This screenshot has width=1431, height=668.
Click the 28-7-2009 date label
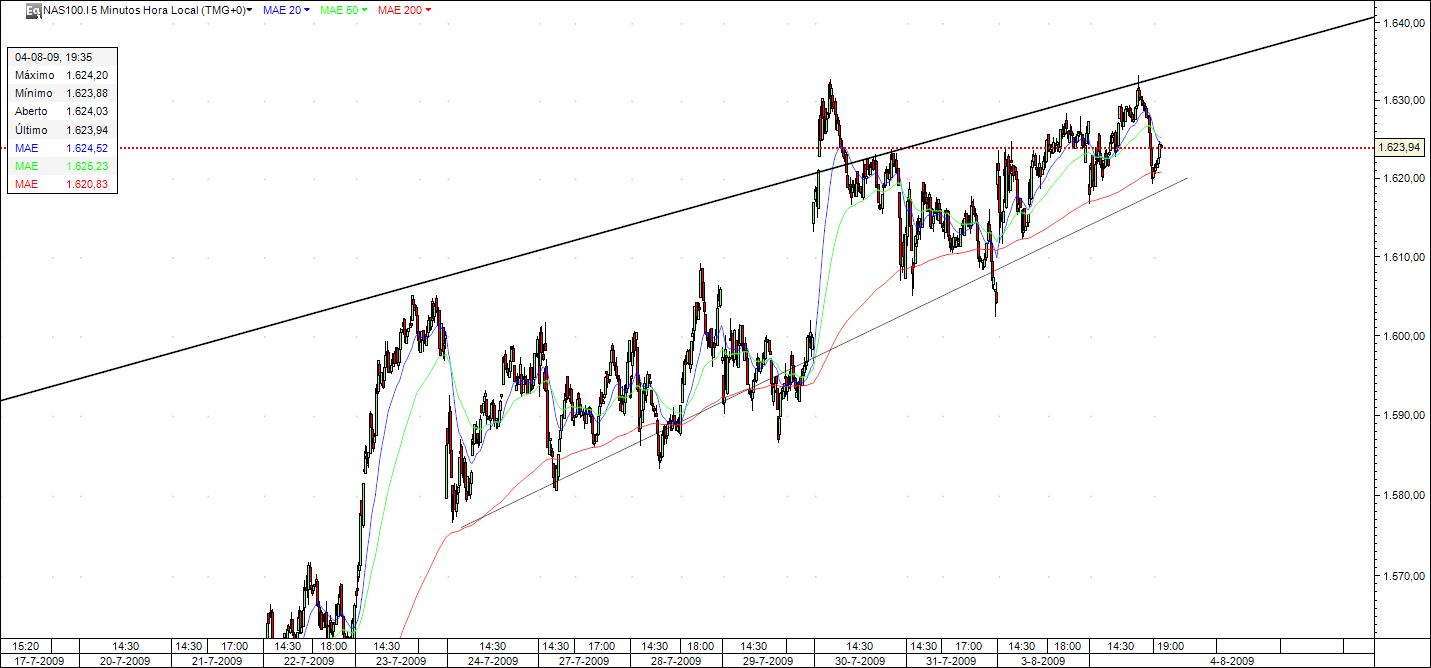pos(675,661)
